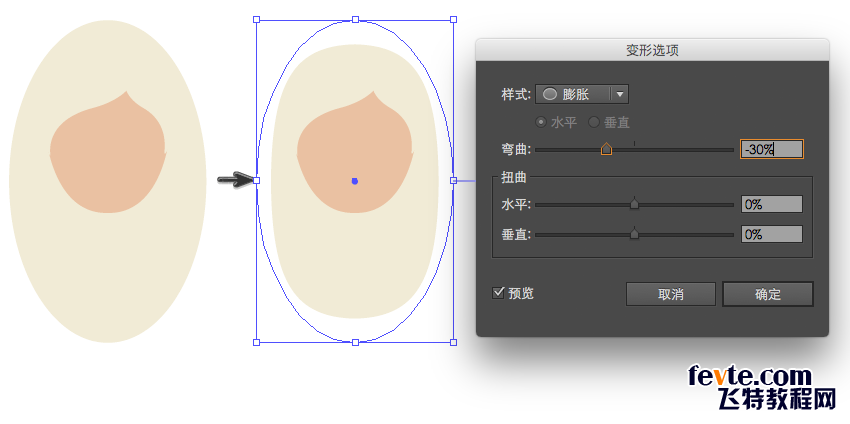Click the bottom-left bounding box handle
This screenshot has width=850, height=424.
coord(256,342)
